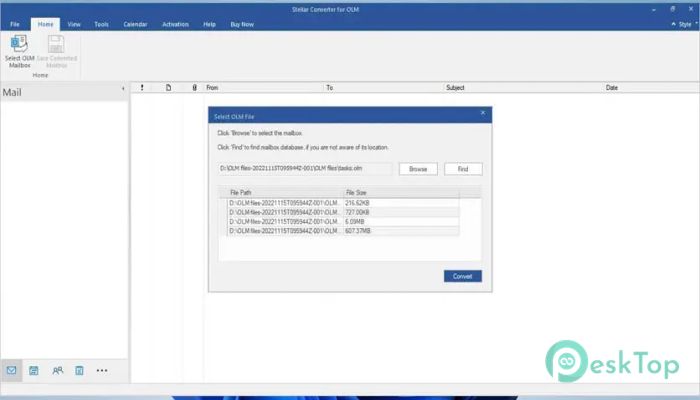Viewport: 700px width, 400px height.
Task: Open the Calendar view icon in bottom bar
Action: pyautogui.click(x=33, y=370)
